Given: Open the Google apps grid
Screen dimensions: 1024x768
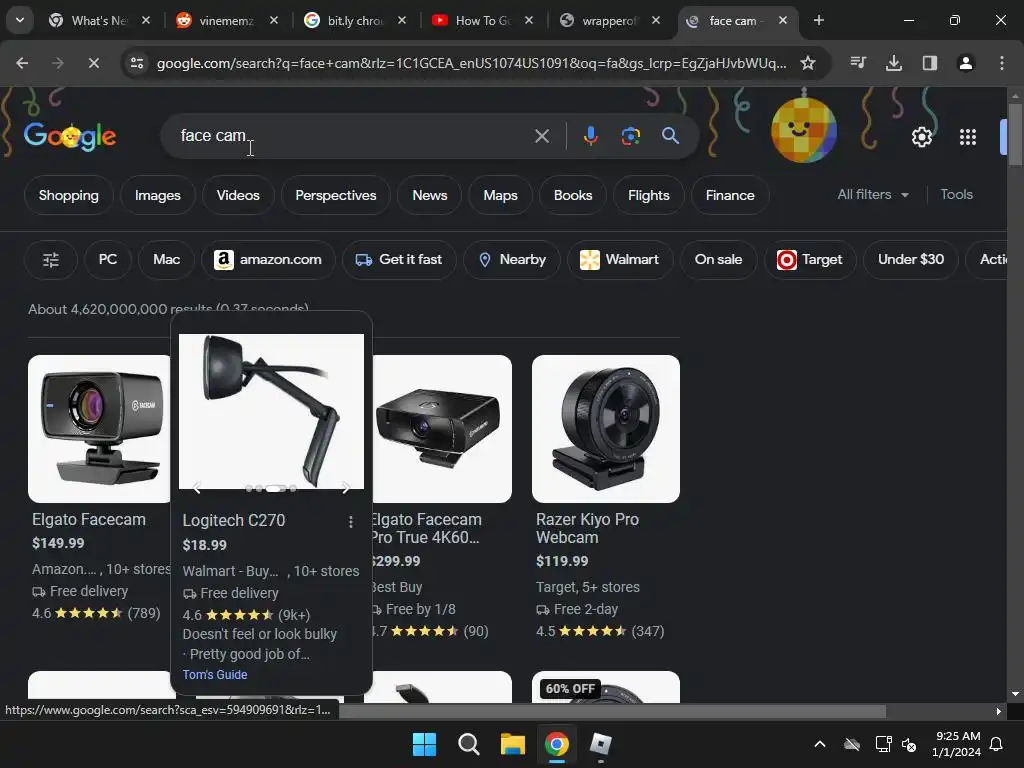Looking at the screenshot, I should click(x=968, y=136).
